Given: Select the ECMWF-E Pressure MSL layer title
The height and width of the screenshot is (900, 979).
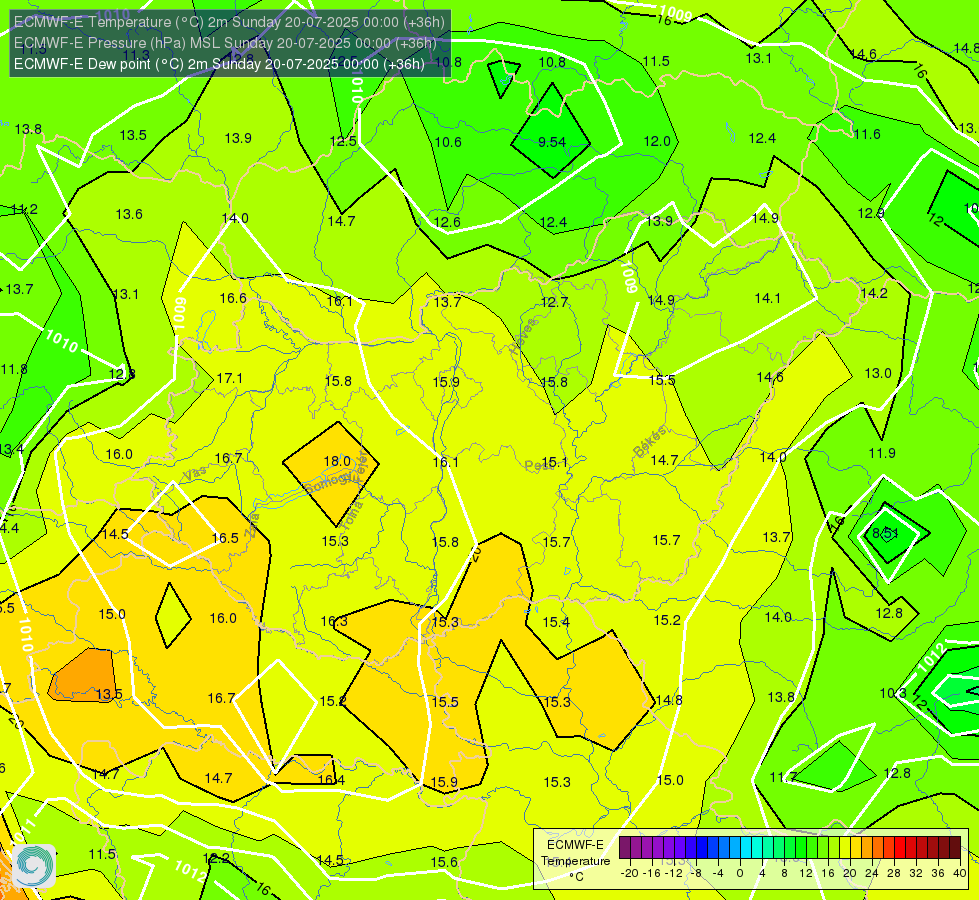Looking at the screenshot, I should (225, 43).
